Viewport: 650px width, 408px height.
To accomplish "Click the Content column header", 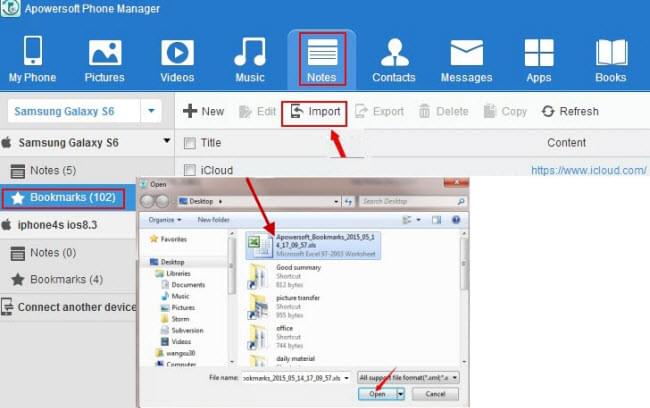I will 566,143.
